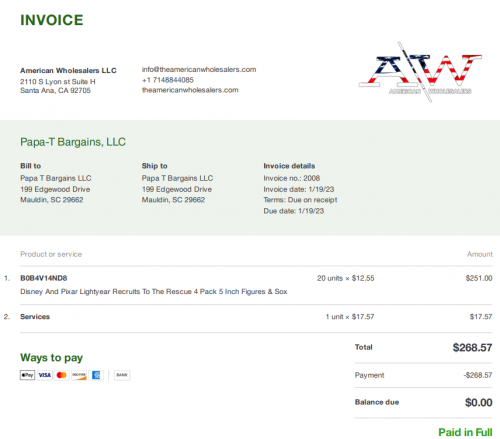Click the Apple Pay payment icon

pos(27,375)
